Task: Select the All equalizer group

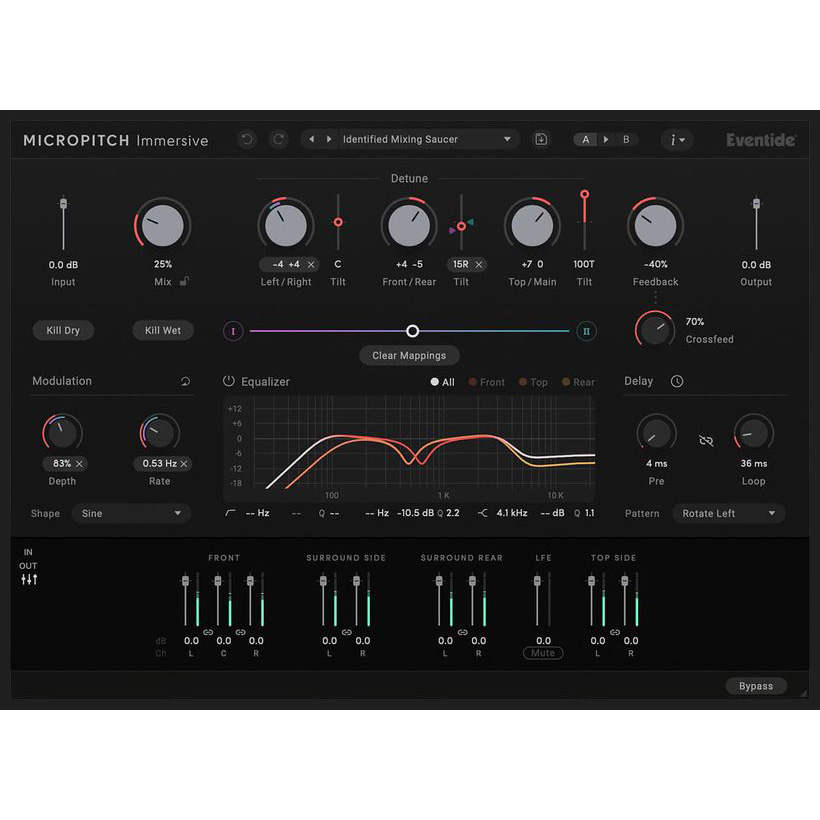Action: tap(442, 382)
